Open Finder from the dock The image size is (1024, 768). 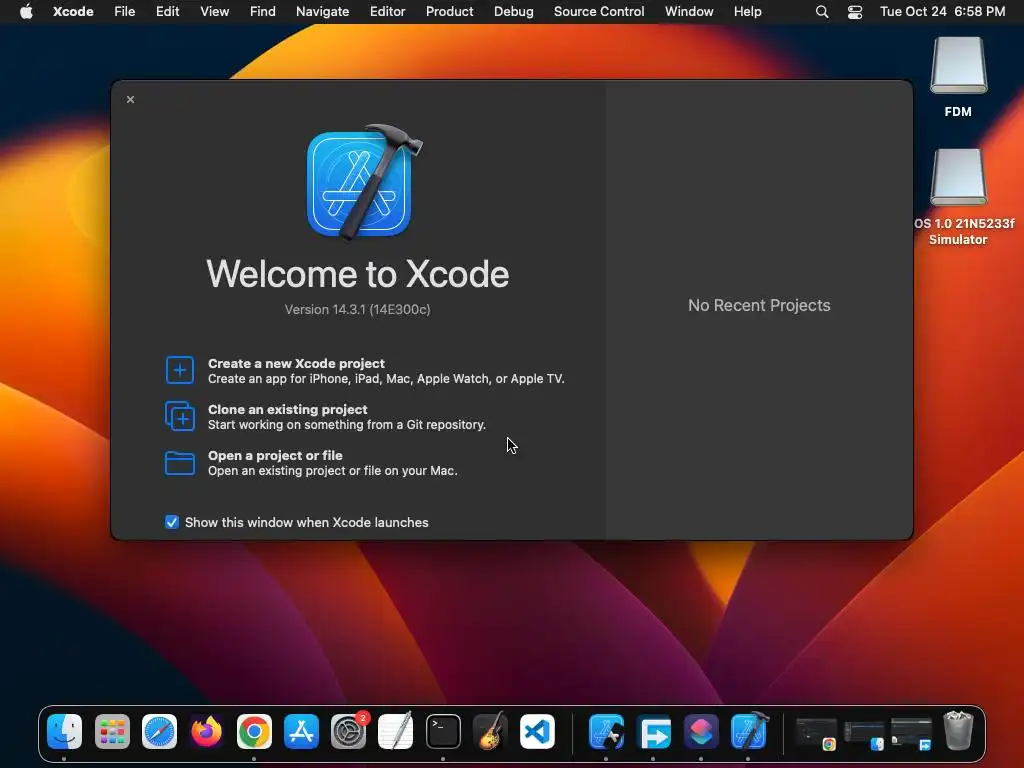[x=65, y=731]
